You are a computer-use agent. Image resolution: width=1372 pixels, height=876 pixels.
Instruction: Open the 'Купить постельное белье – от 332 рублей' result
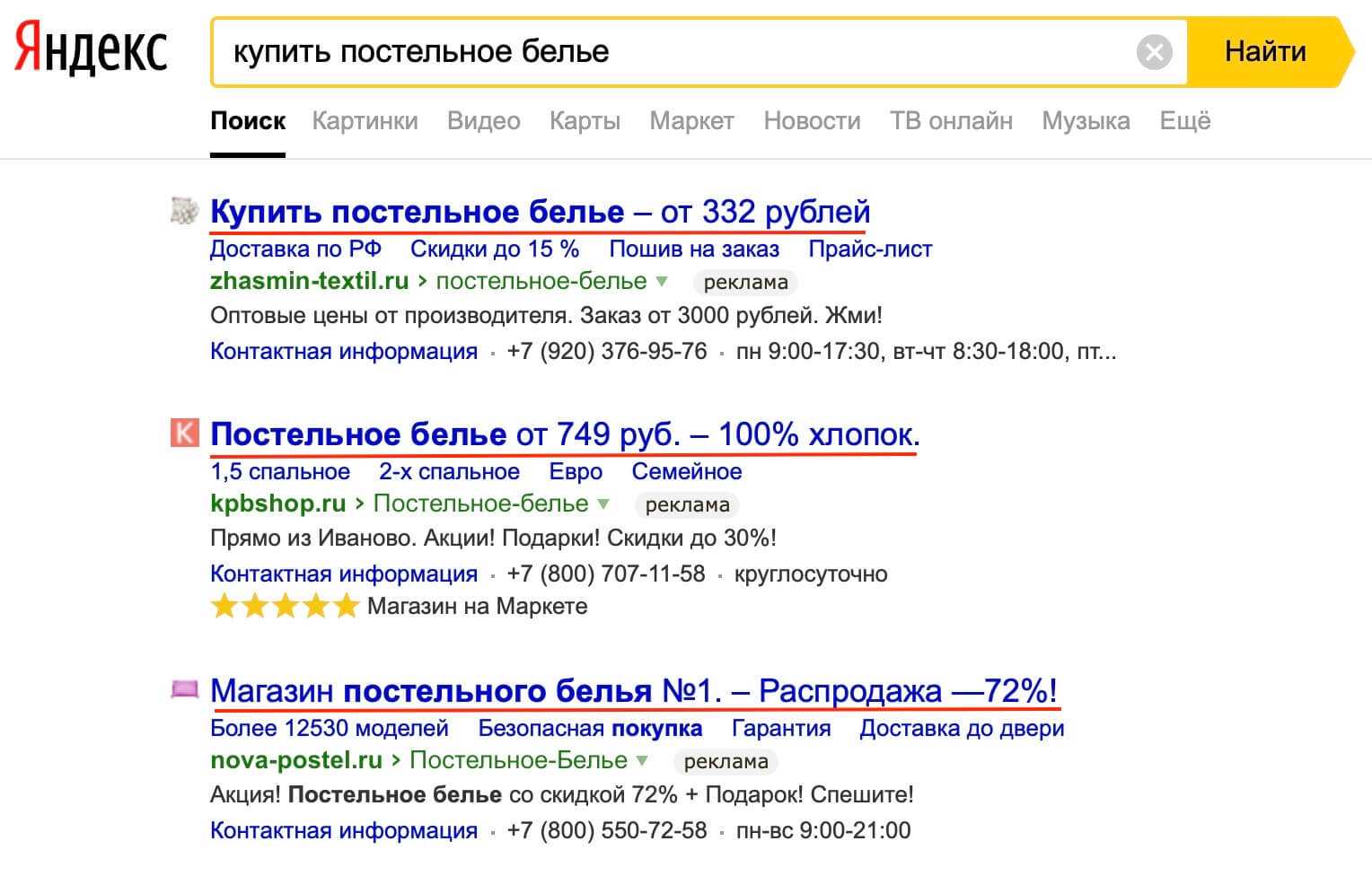click(x=540, y=212)
